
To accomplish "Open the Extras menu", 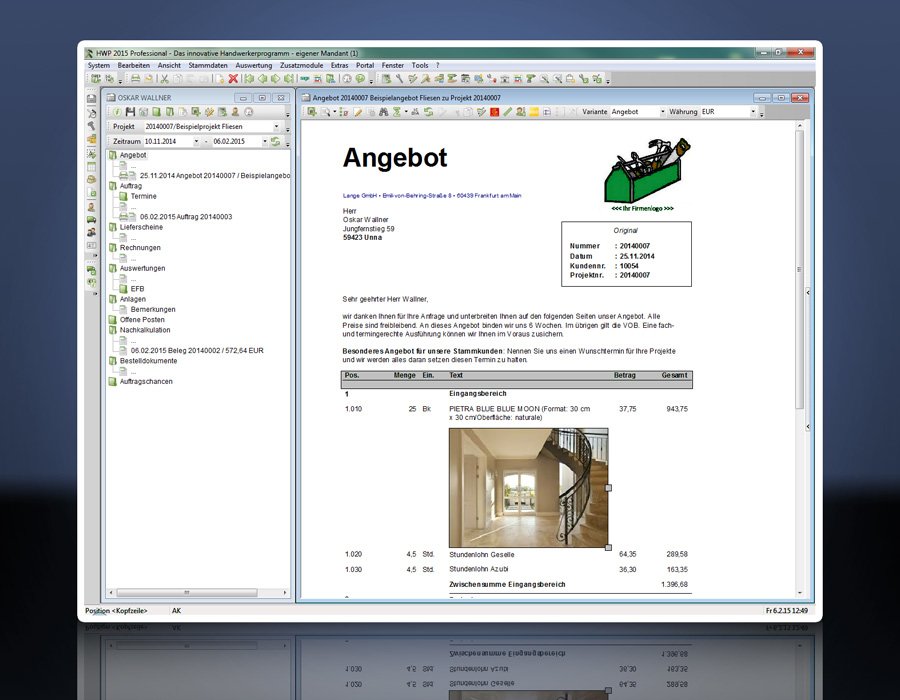I will 340,65.
